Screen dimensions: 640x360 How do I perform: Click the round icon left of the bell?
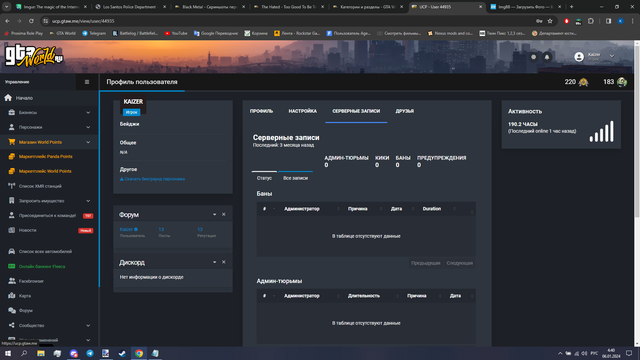(x=533, y=57)
